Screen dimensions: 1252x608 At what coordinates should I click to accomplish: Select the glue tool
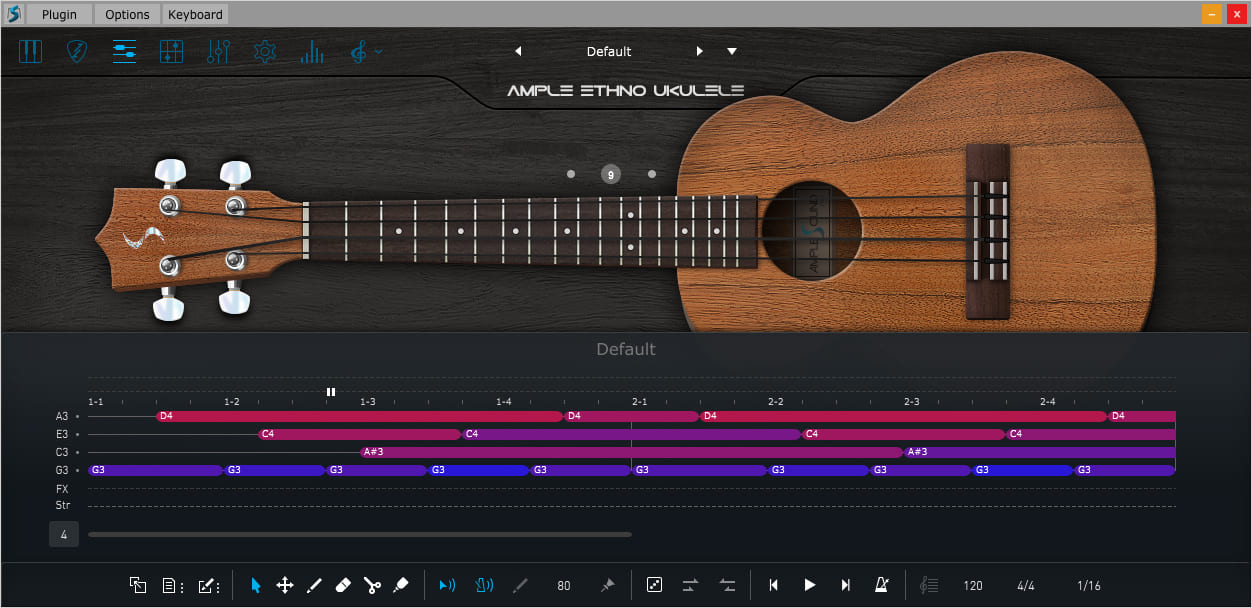click(400, 585)
